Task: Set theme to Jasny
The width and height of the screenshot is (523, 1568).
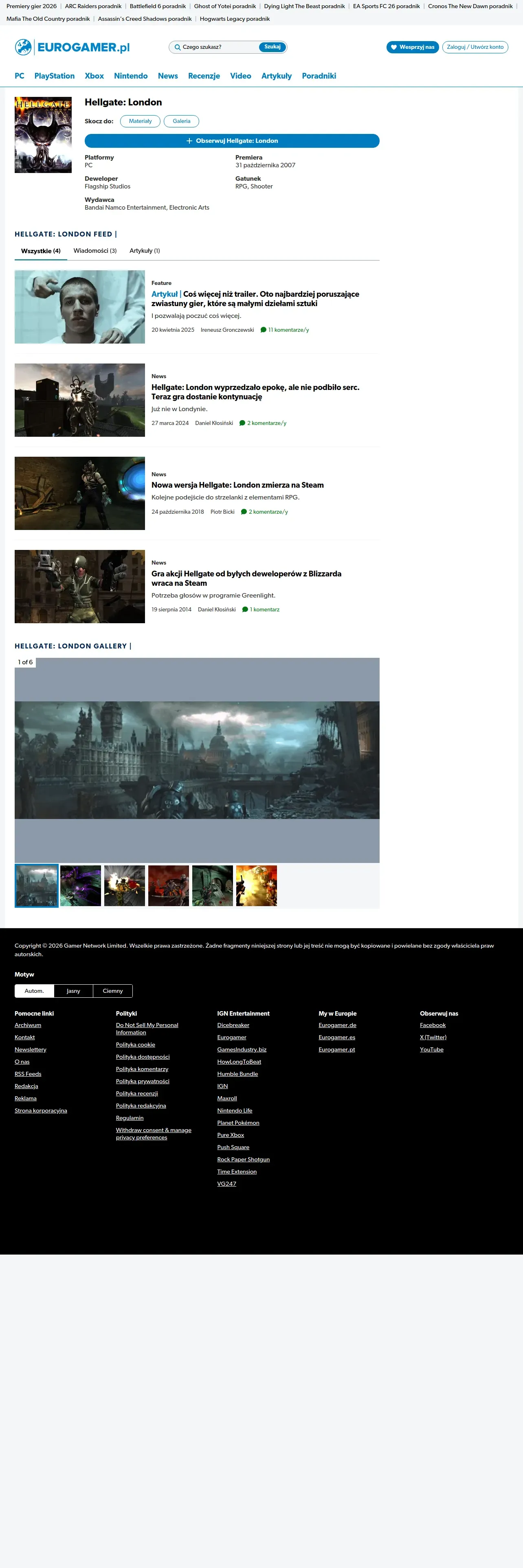Action: (x=73, y=991)
